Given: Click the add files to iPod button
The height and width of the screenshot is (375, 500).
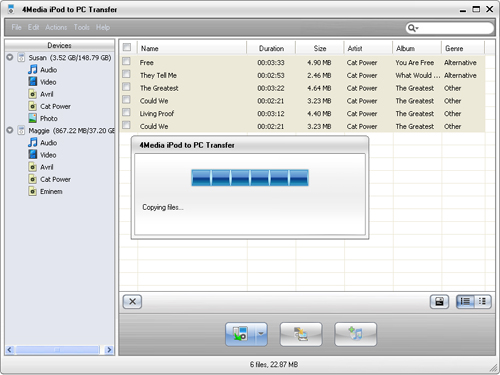Looking at the screenshot, I should [356, 334].
